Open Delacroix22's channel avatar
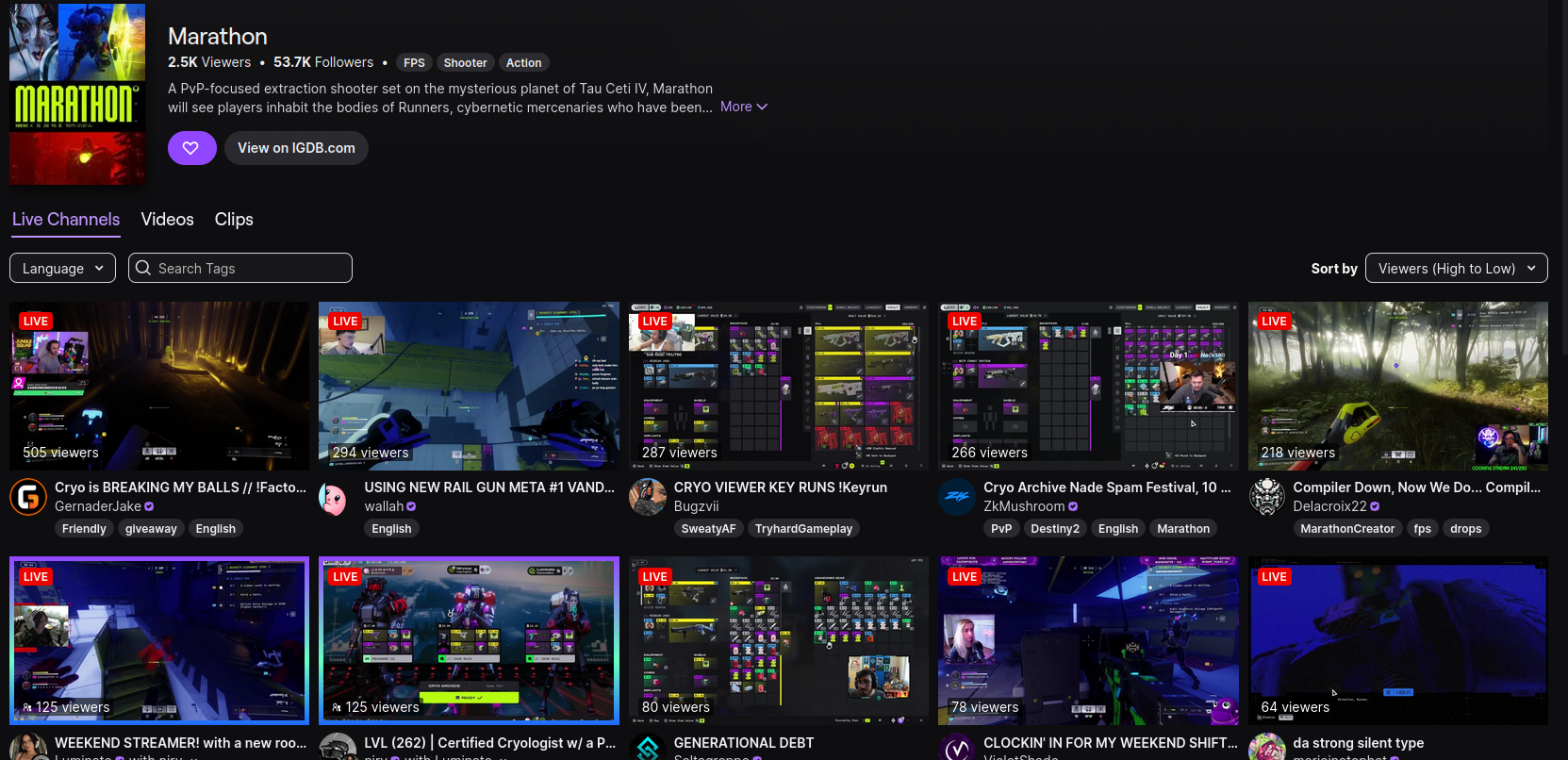 pos(1267,497)
